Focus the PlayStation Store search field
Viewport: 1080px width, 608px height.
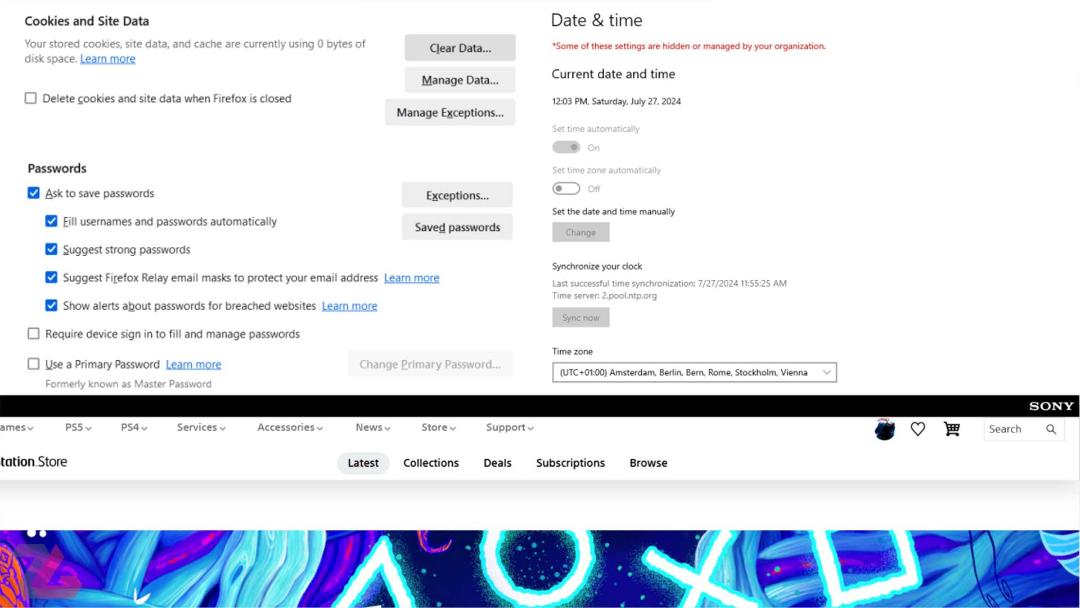(x=1015, y=429)
